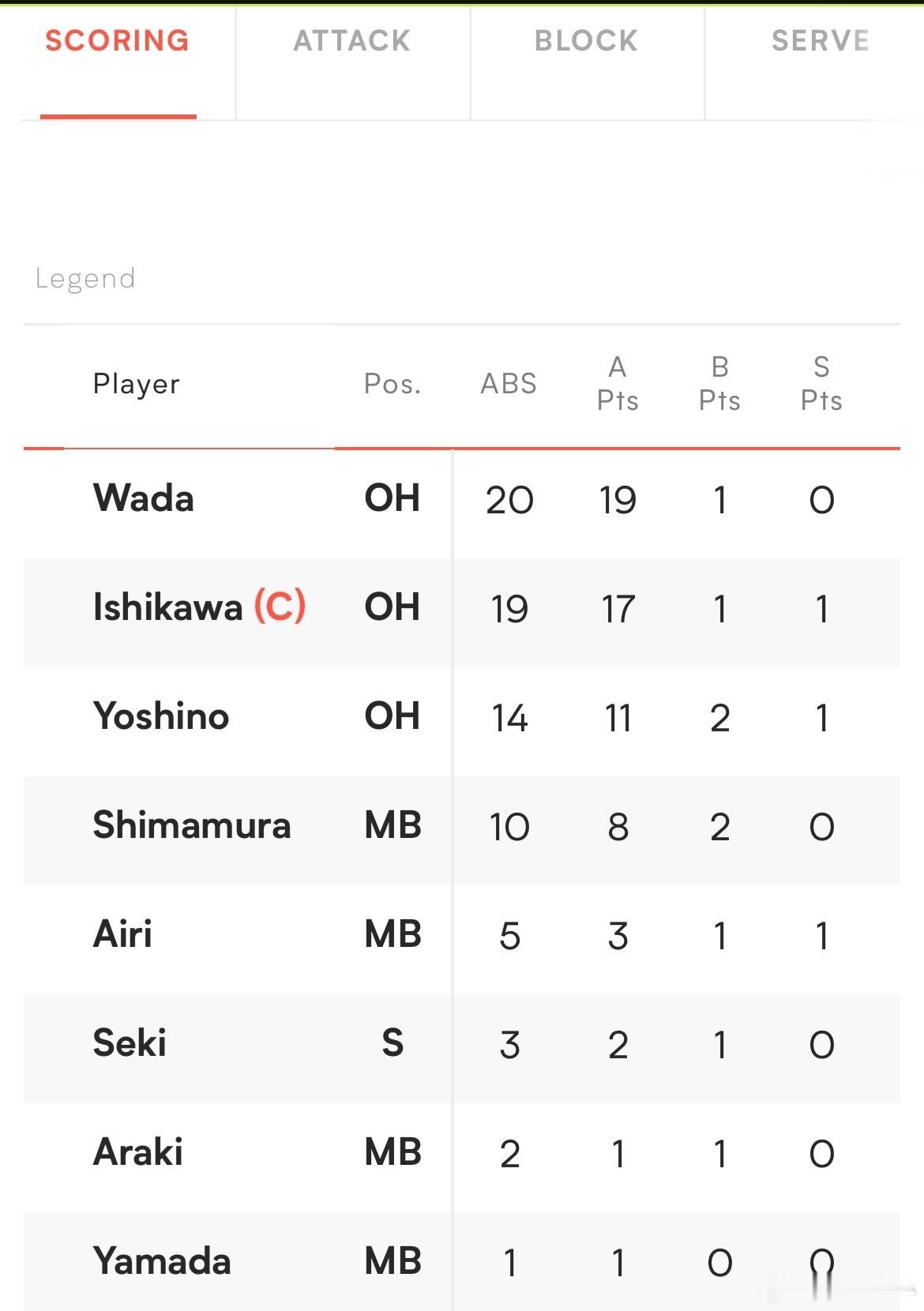Click Wada's ABS value of 20

click(x=509, y=500)
